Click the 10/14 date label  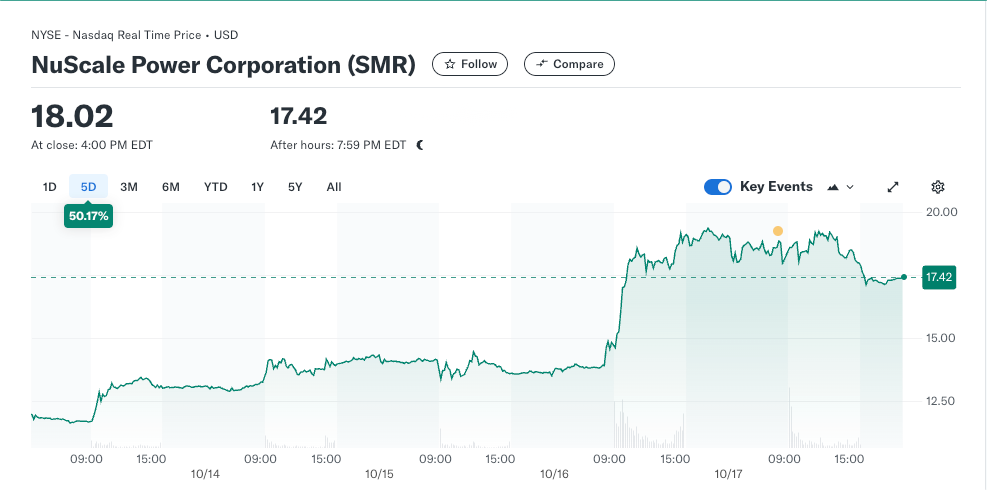click(206, 473)
